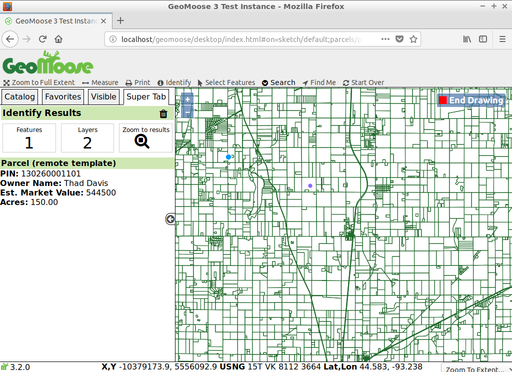Click the Layers count box
Image resolution: width=512 pixels, height=372 pixels.
(87, 138)
